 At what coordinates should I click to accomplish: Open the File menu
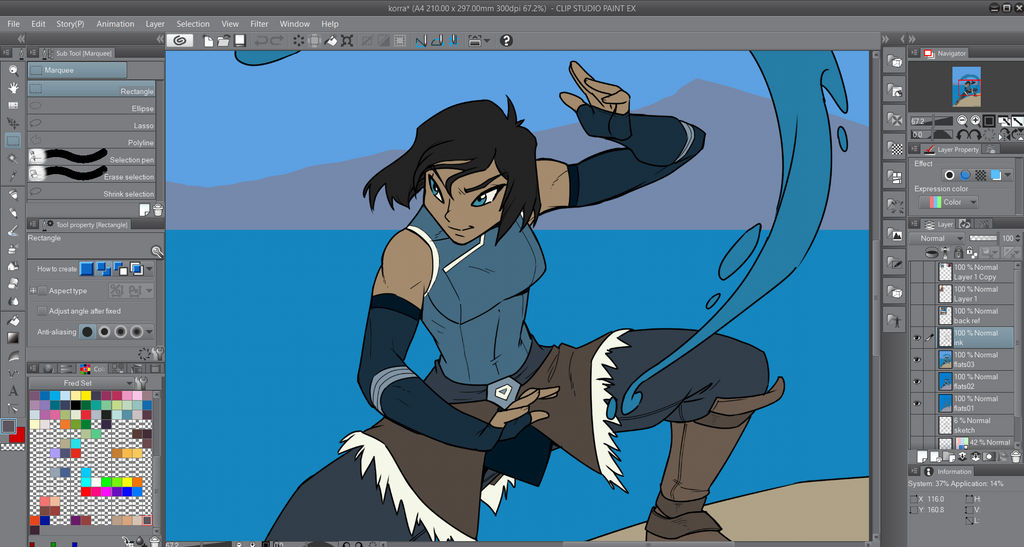(x=13, y=23)
